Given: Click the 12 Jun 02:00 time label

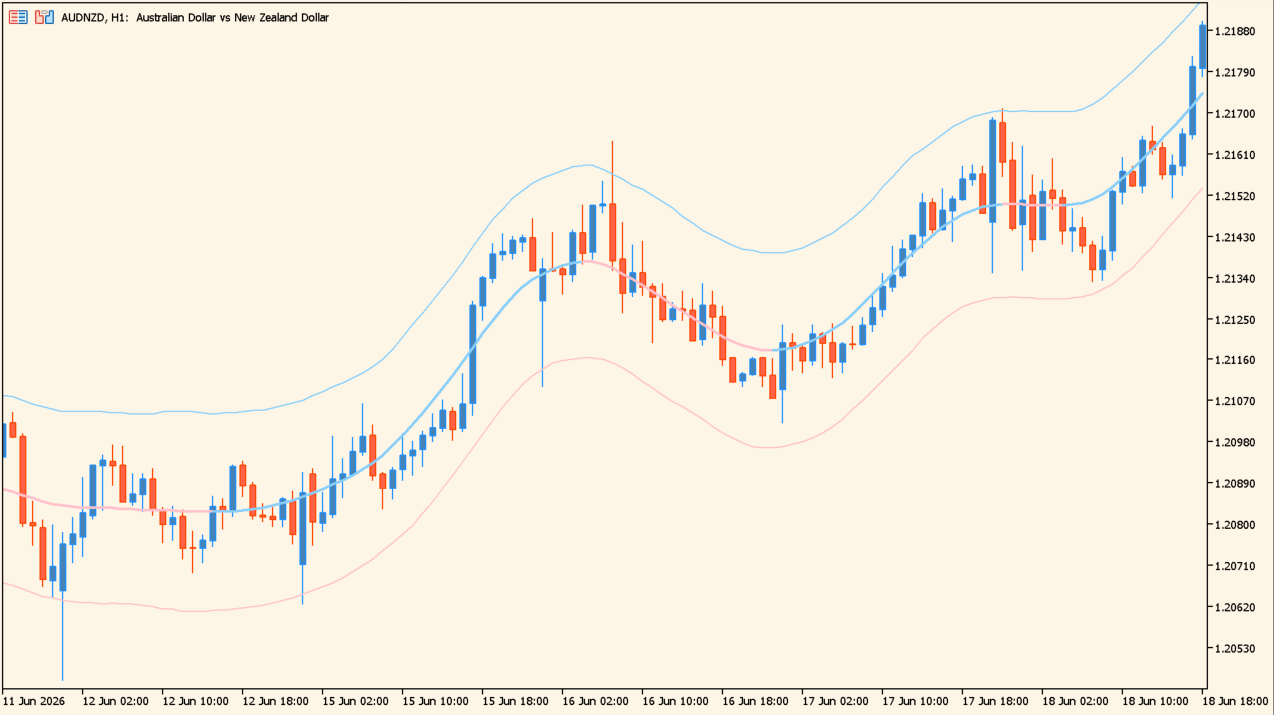Looking at the screenshot, I should 115,701.
